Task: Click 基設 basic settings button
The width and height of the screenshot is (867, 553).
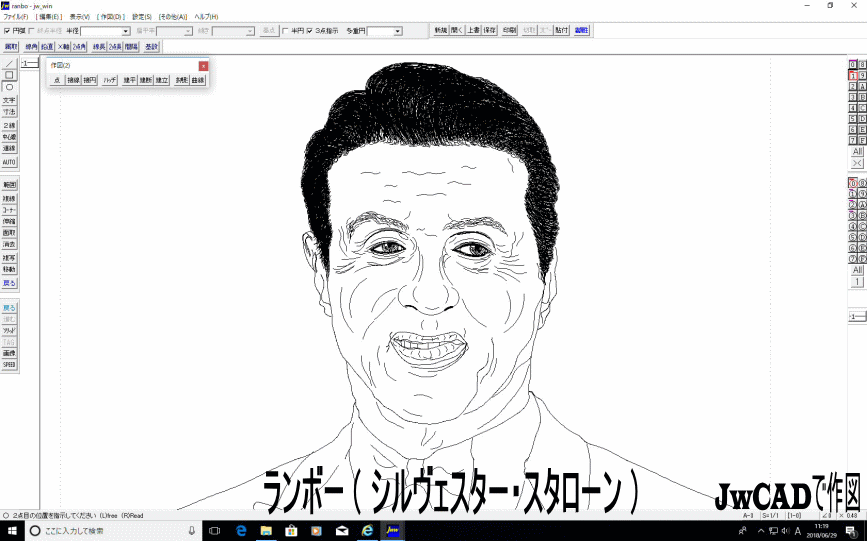Action: [x=152, y=47]
